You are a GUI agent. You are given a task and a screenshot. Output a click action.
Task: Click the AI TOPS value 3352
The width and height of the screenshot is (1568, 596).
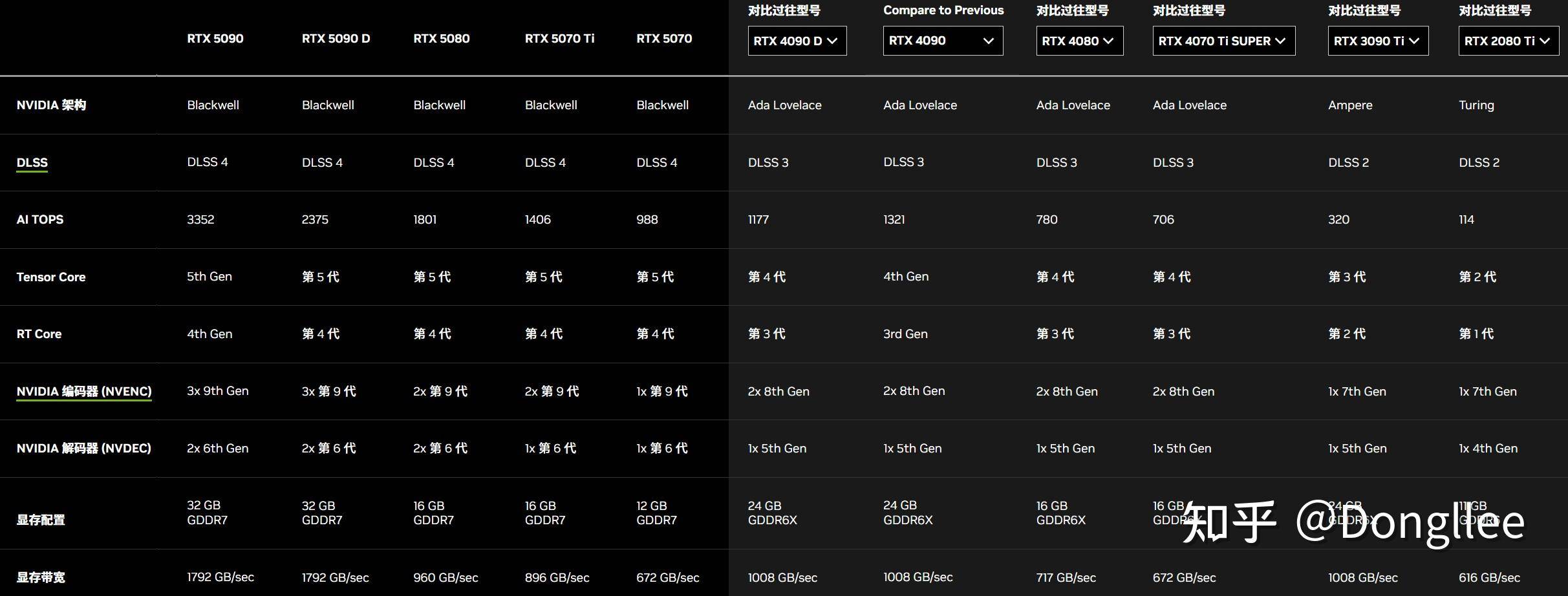click(200, 220)
